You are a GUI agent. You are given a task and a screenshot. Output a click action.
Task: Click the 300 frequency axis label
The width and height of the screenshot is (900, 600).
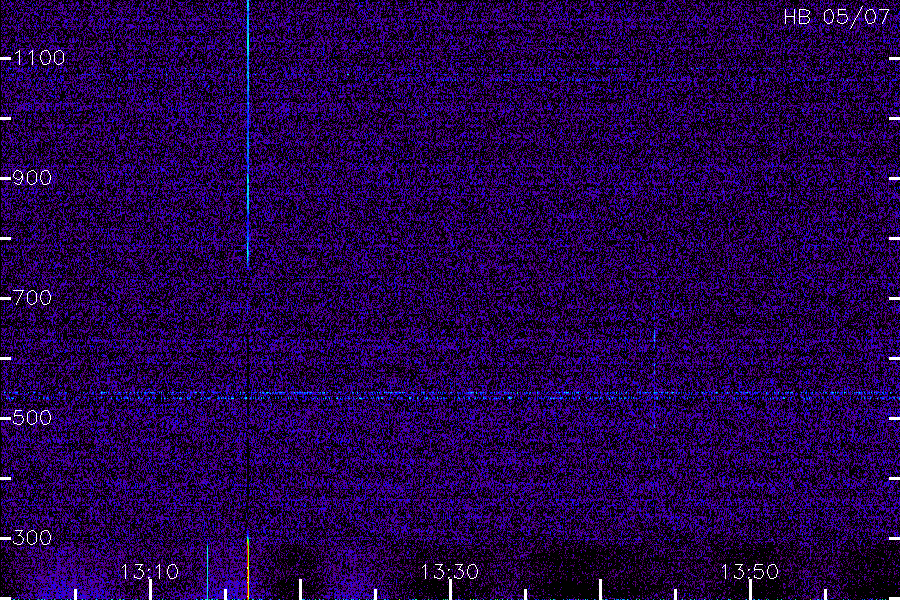(x=32, y=537)
